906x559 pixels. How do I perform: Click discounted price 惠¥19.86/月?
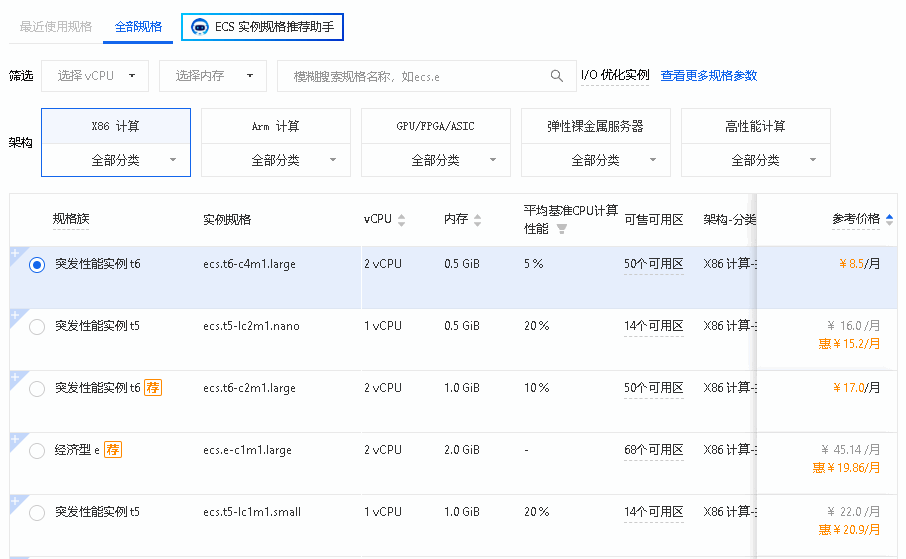coord(846,468)
